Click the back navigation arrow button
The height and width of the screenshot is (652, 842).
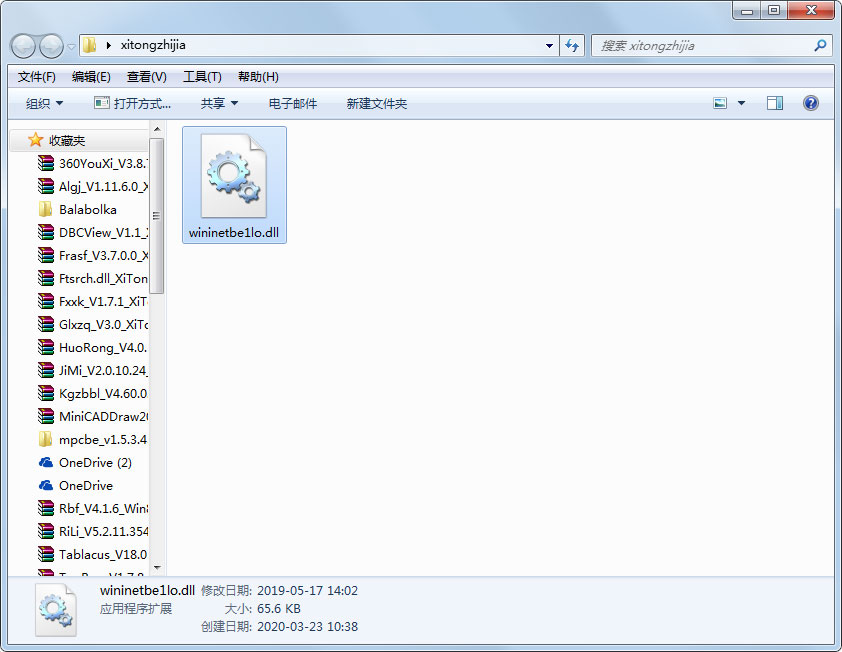coord(23,45)
